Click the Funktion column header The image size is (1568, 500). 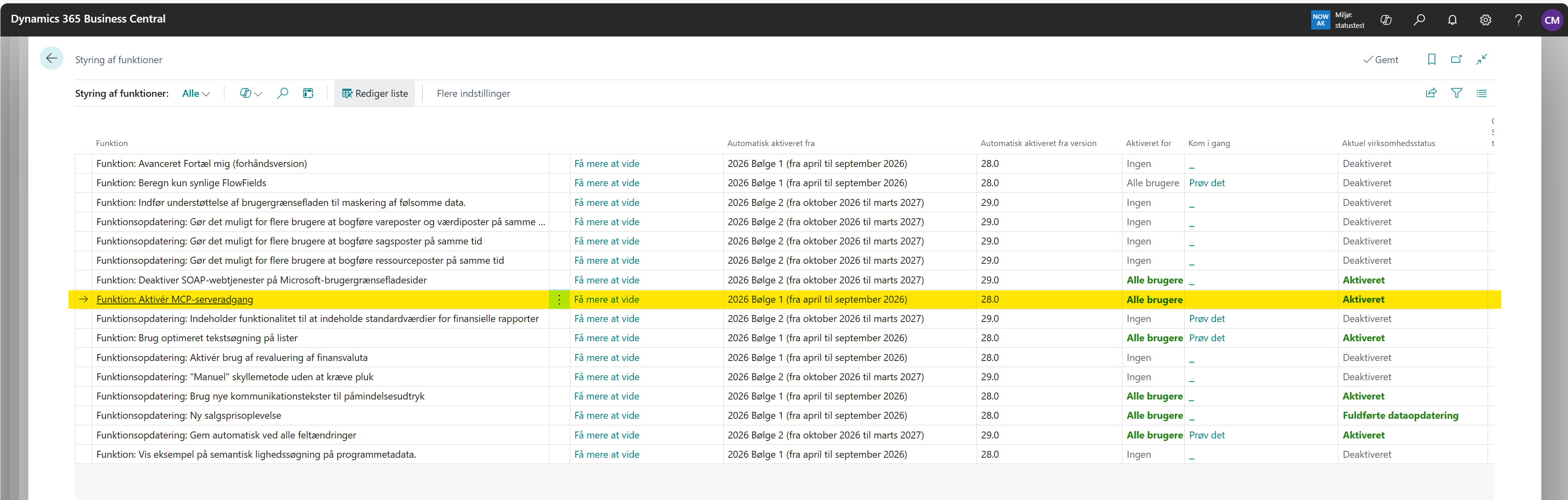(112, 143)
